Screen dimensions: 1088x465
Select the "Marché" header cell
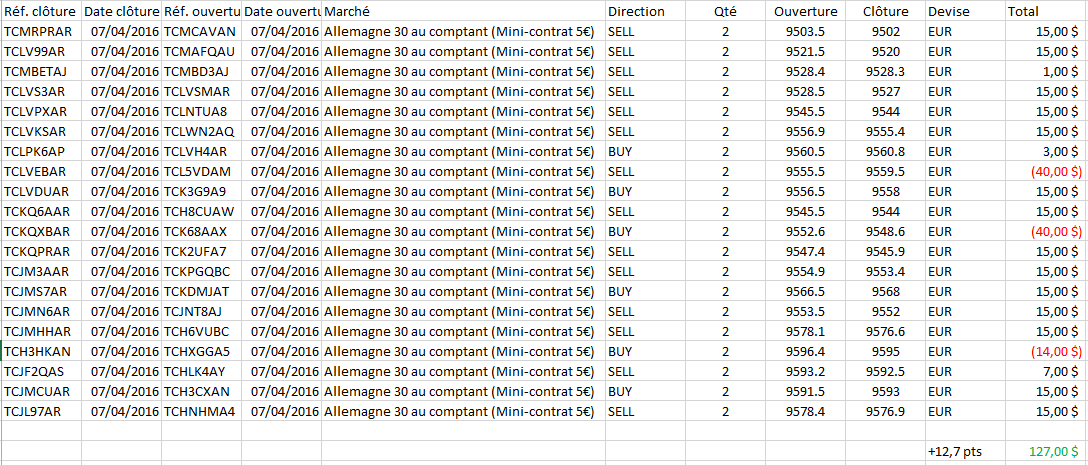point(463,11)
